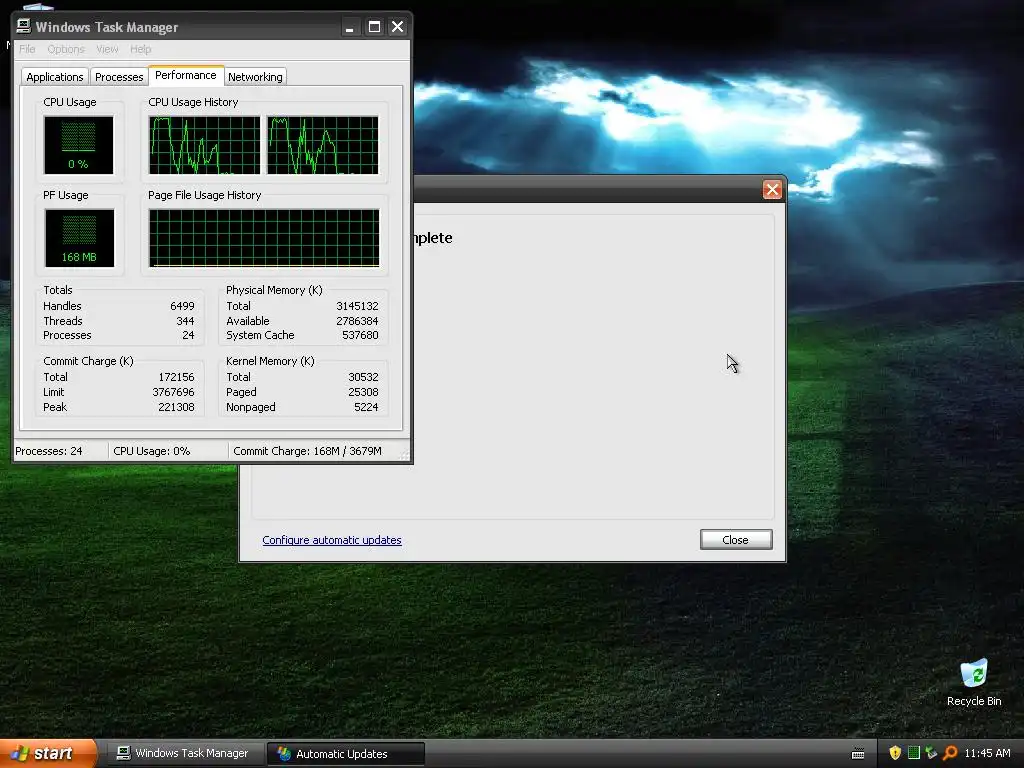Minimize the Task Manager window
Image resolution: width=1024 pixels, height=768 pixels.
pyautogui.click(x=350, y=27)
